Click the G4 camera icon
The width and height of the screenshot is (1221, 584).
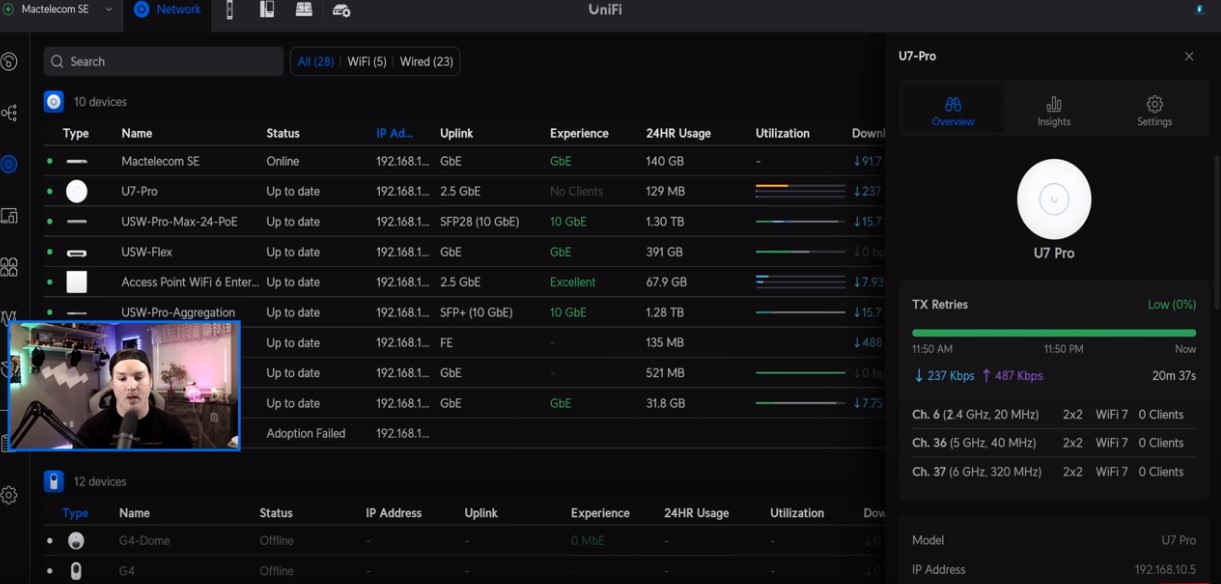76,571
